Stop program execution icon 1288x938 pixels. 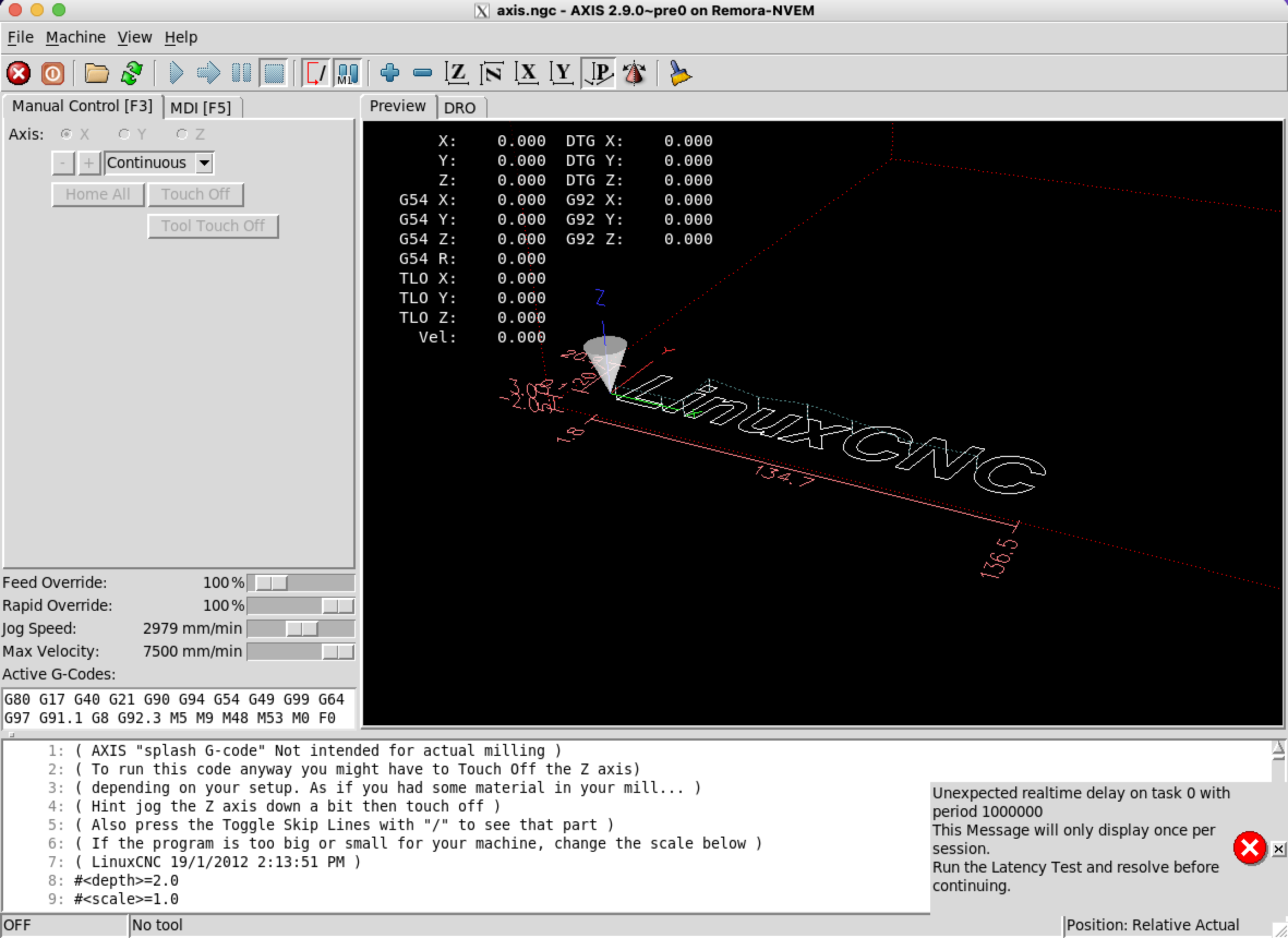click(274, 73)
